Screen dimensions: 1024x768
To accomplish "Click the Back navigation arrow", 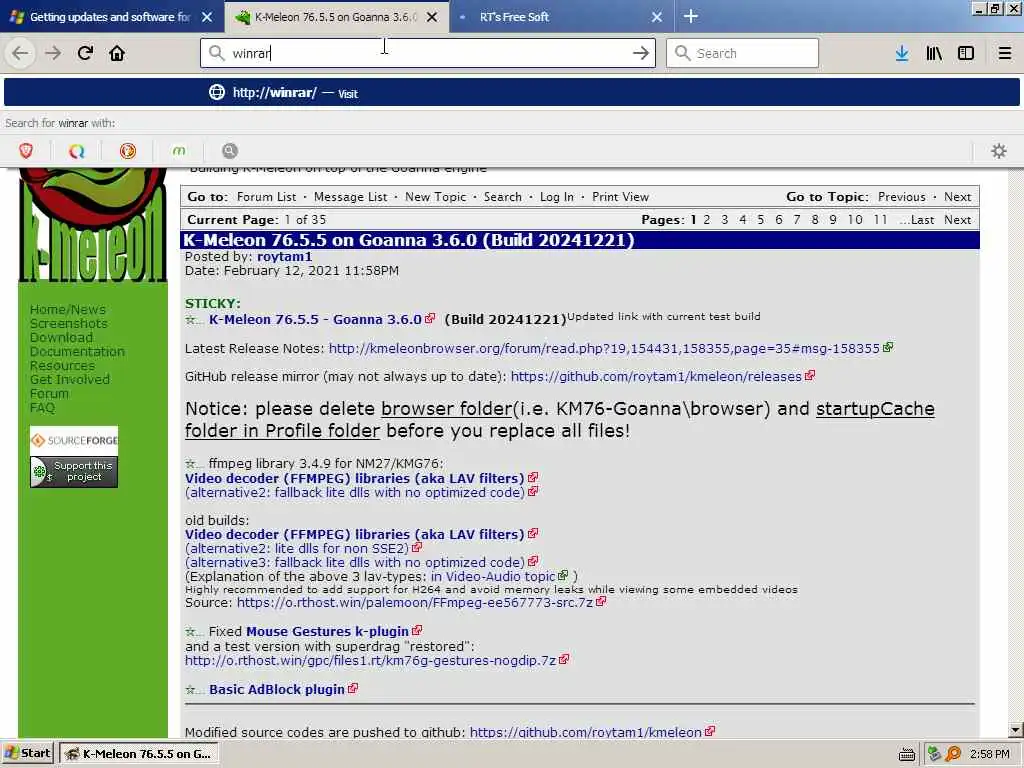I will coord(20,53).
